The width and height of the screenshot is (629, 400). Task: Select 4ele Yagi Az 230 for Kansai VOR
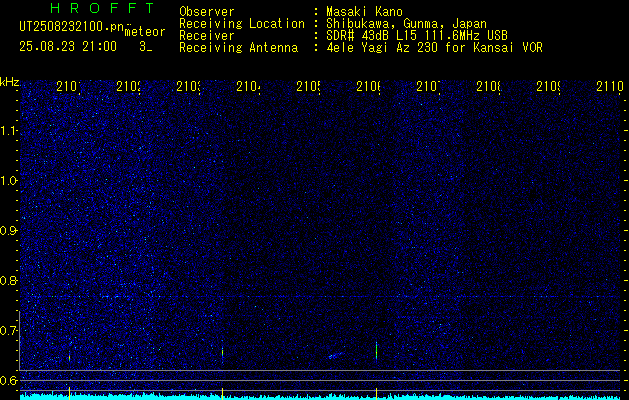pyautogui.click(x=434, y=48)
